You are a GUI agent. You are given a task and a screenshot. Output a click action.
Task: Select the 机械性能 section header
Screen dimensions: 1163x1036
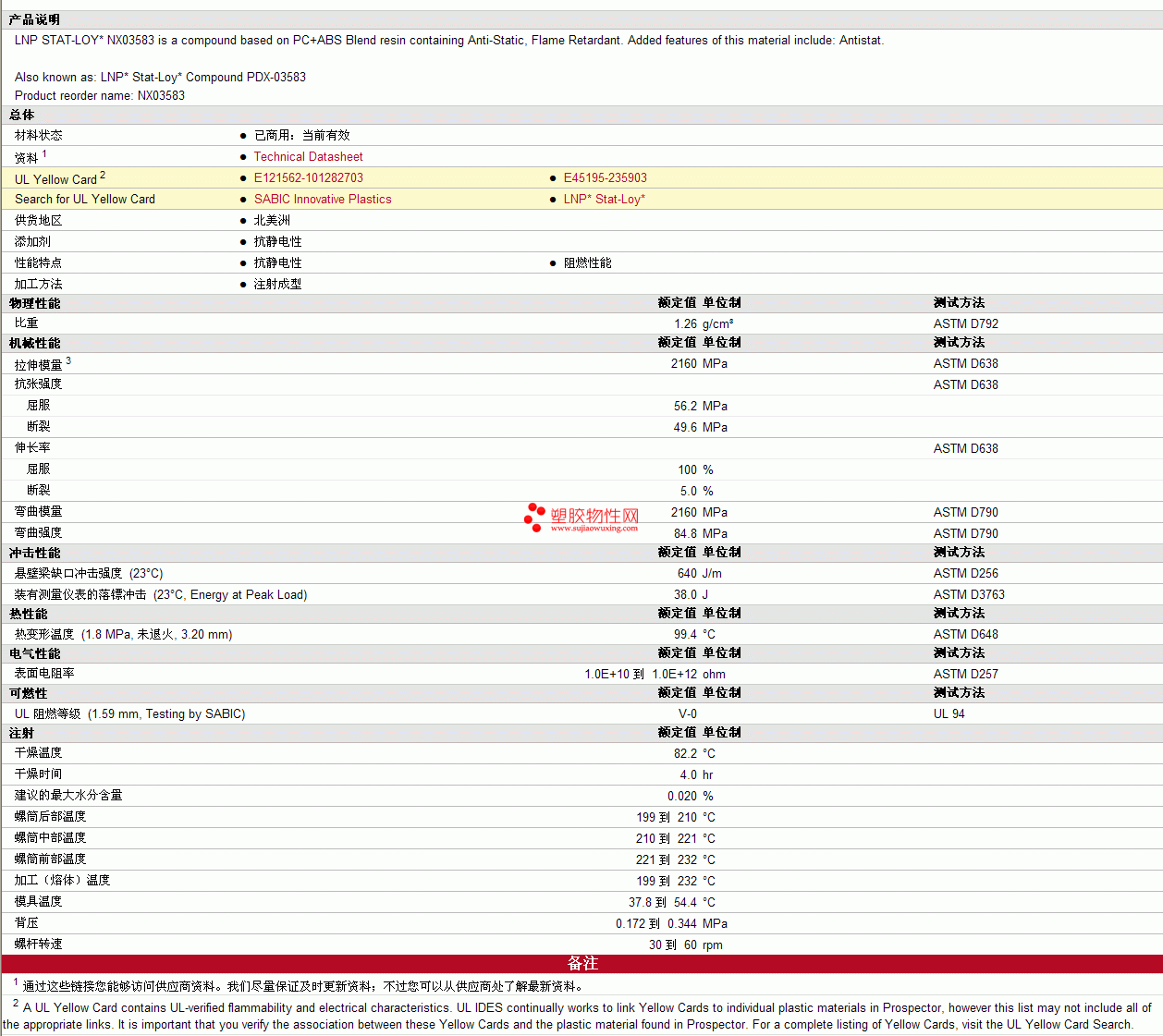tap(34, 344)
